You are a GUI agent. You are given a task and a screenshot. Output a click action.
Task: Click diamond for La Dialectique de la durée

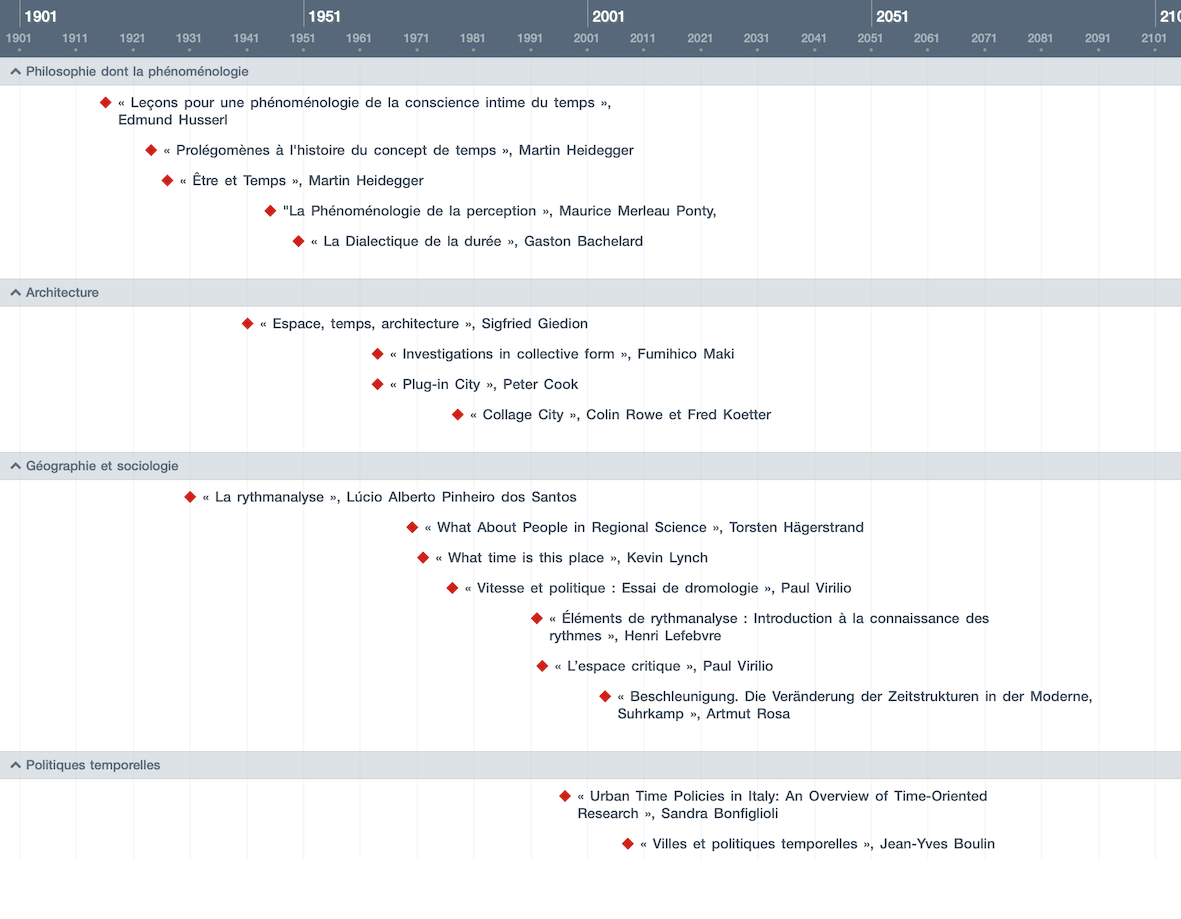pos(298,241)
